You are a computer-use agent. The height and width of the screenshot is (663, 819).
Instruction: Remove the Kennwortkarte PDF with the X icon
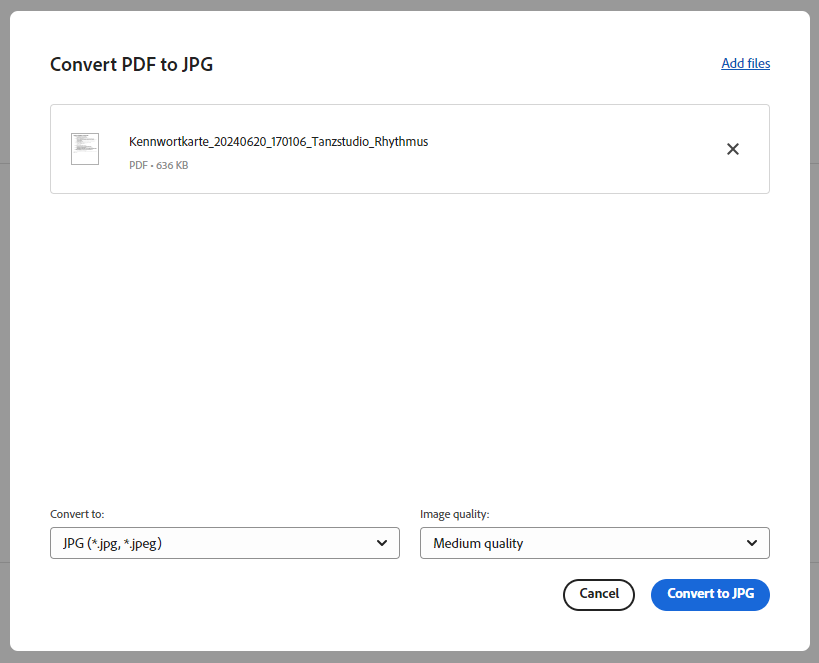click(x=733, y=149)
